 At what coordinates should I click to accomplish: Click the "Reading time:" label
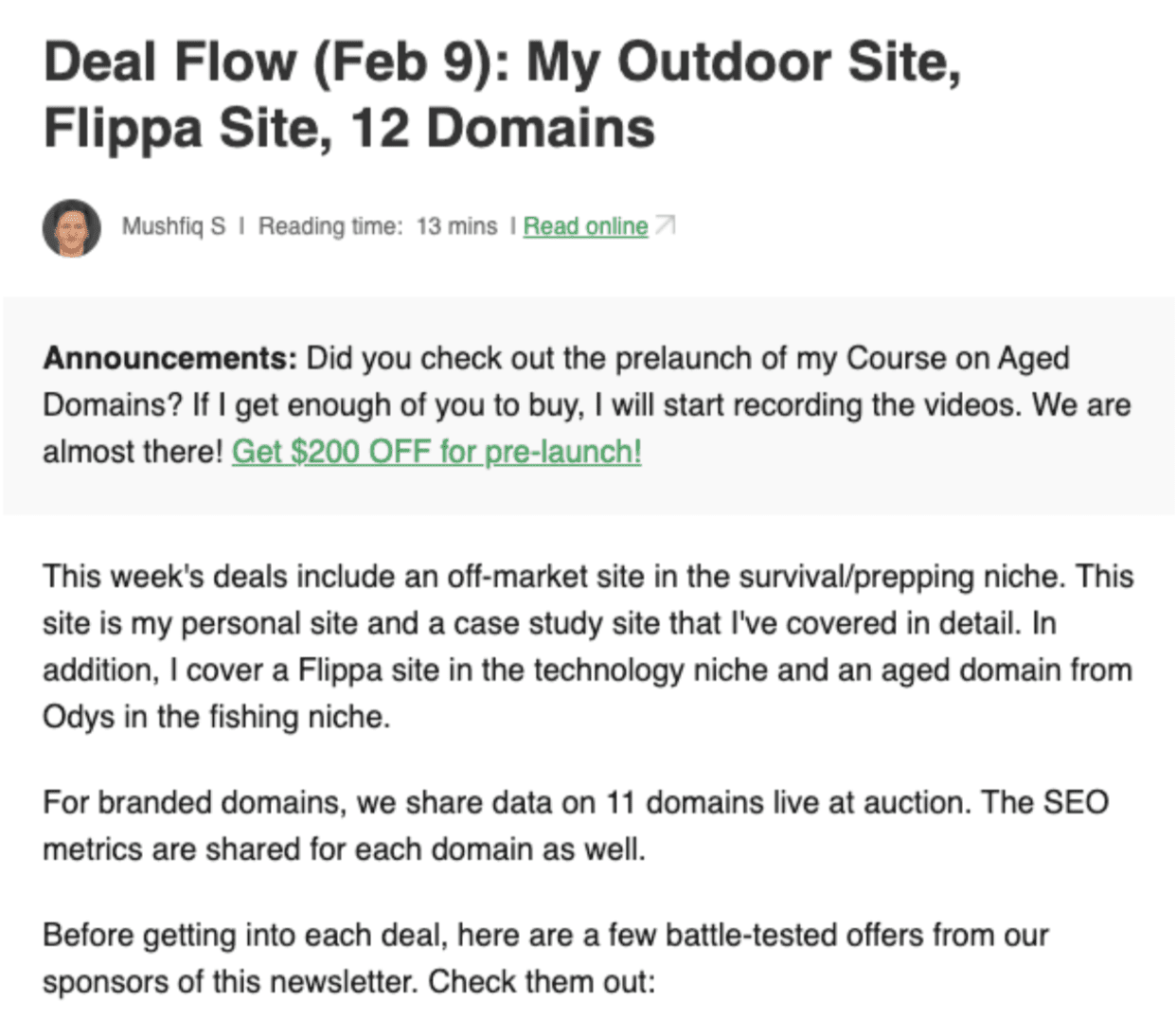click(x=330, y=226)
